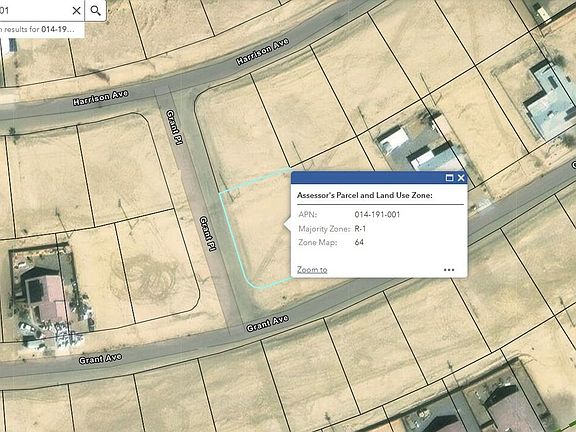Image resolution: width=576 pixels, height=432 pixels.
Task: Click the Majority Zone R-1 value
Action: pyautogui.click(x=360, y=228)
